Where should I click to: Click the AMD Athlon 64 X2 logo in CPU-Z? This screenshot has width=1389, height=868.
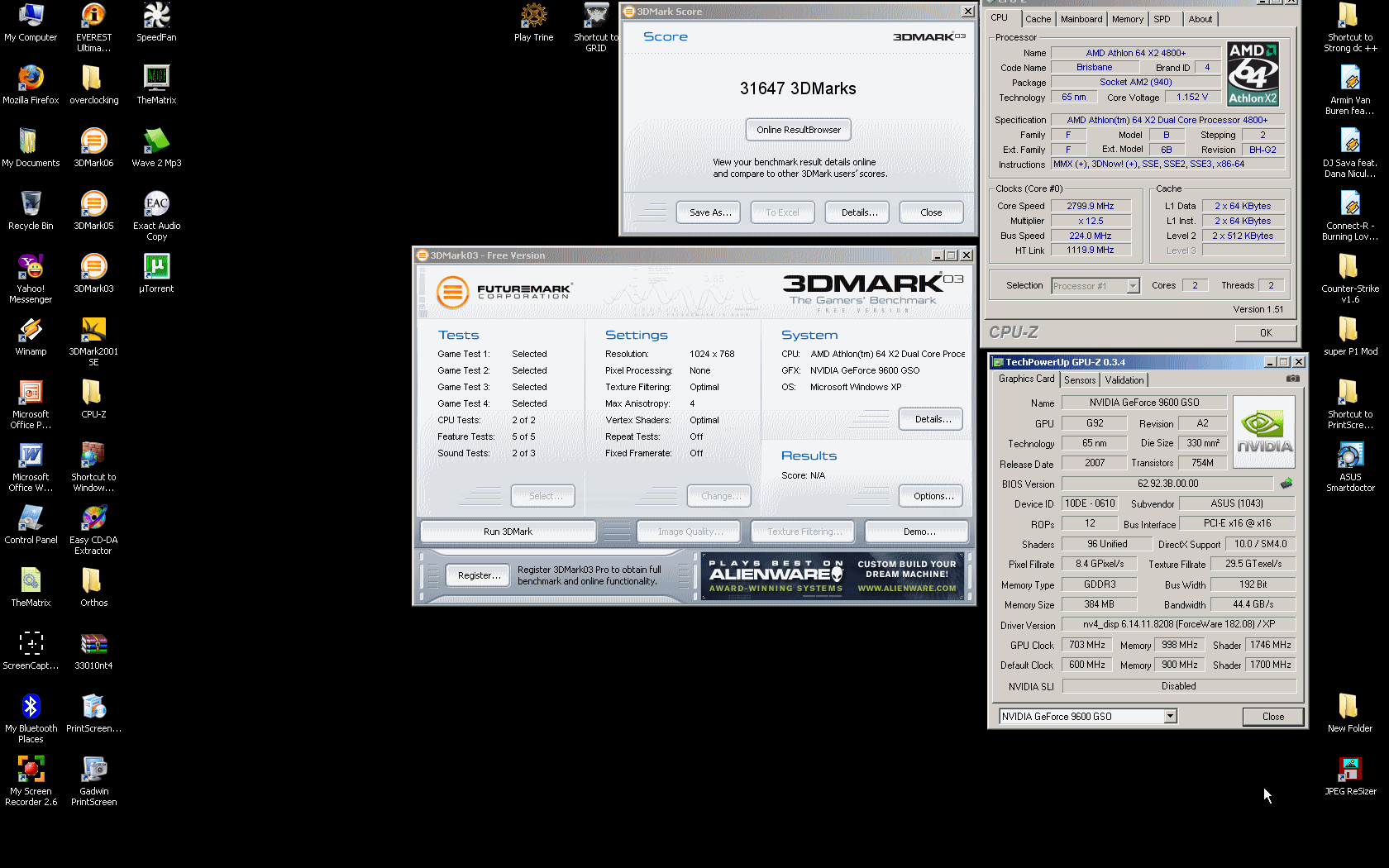tap(1253, 74)
